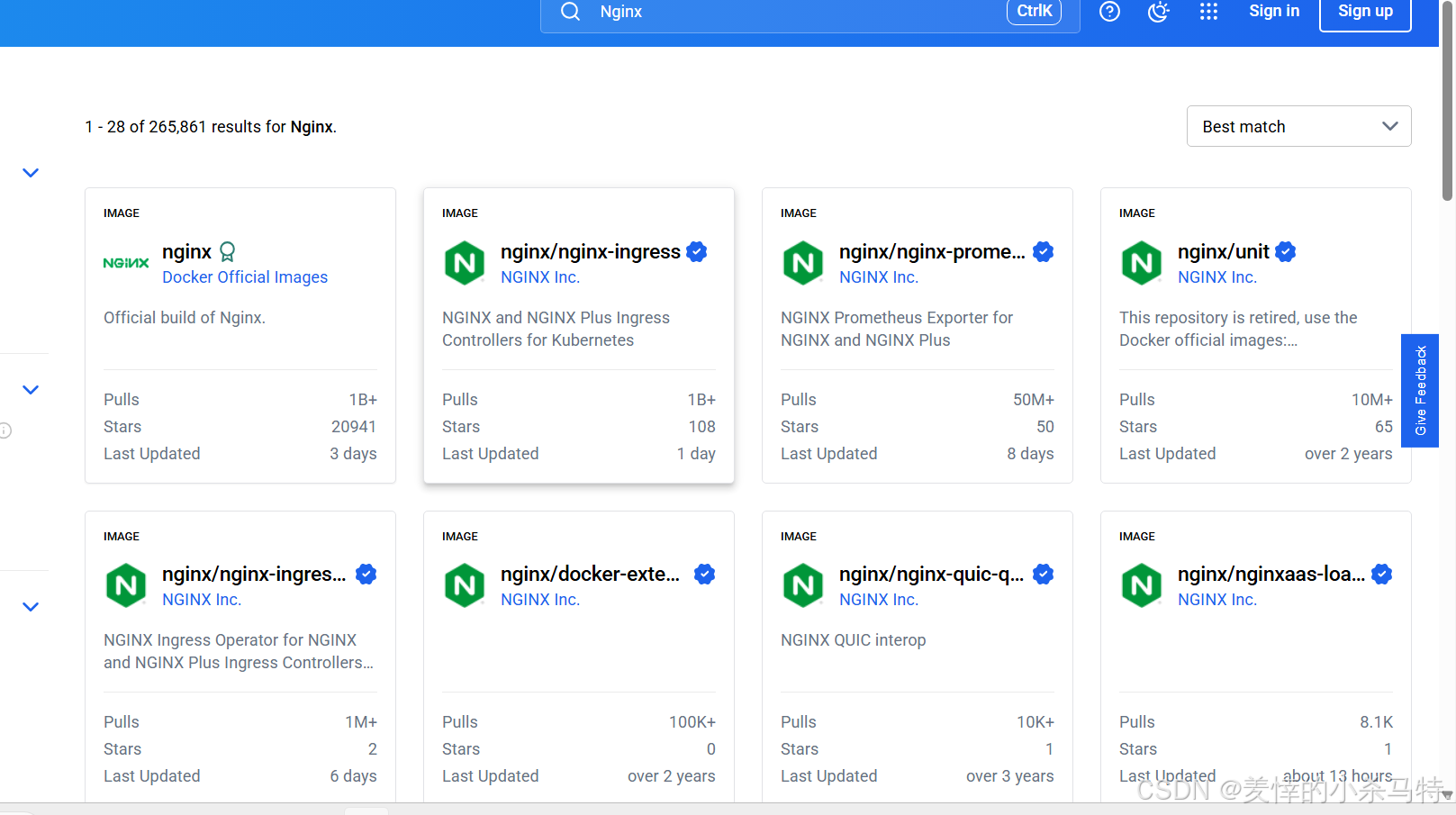Click 'This repository is retired' description text
1456x815 pixels.
(1238, 329)
